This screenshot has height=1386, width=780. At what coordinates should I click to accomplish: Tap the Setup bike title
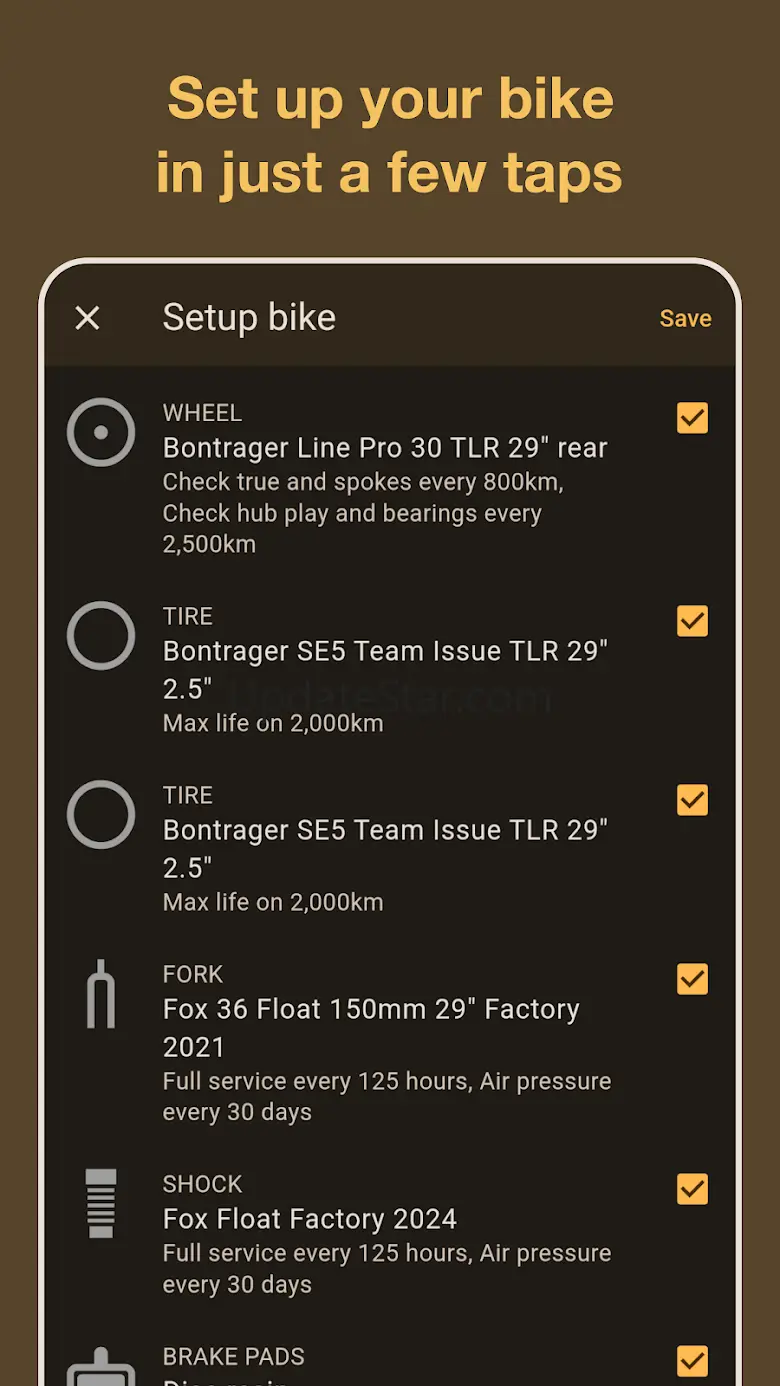(249, 318)
